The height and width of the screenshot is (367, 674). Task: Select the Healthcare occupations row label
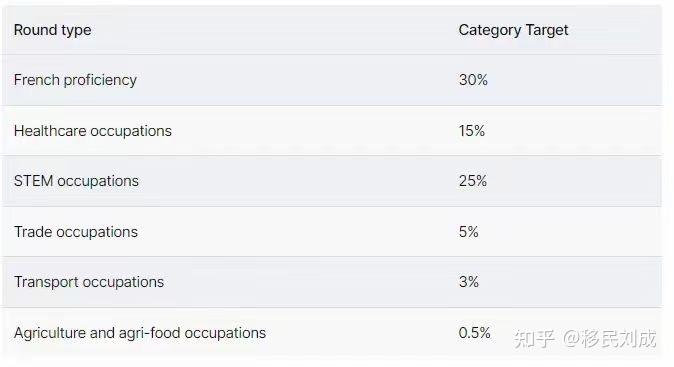pos(92,131)
